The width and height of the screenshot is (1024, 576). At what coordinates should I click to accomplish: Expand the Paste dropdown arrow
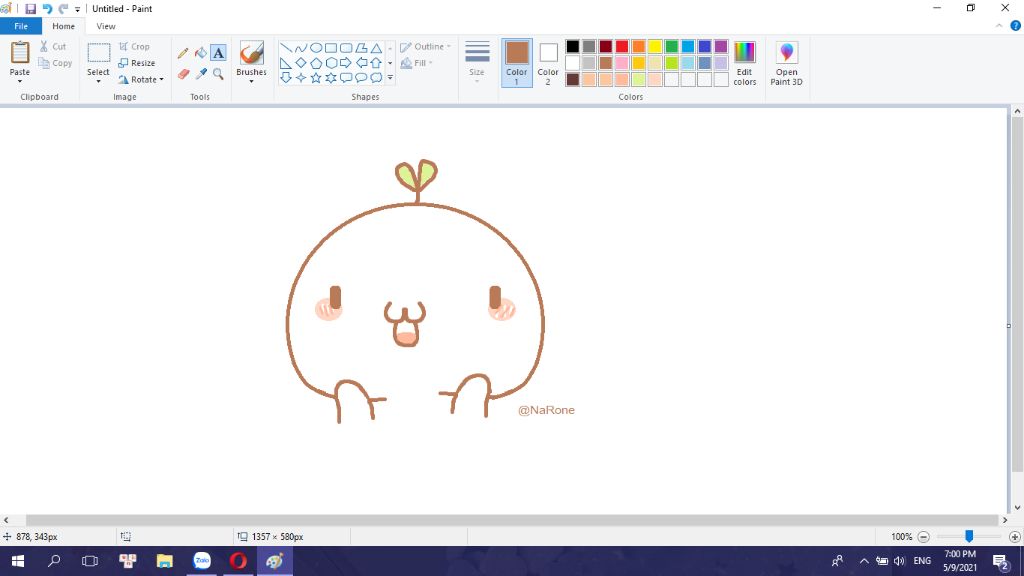coord(20,81)
